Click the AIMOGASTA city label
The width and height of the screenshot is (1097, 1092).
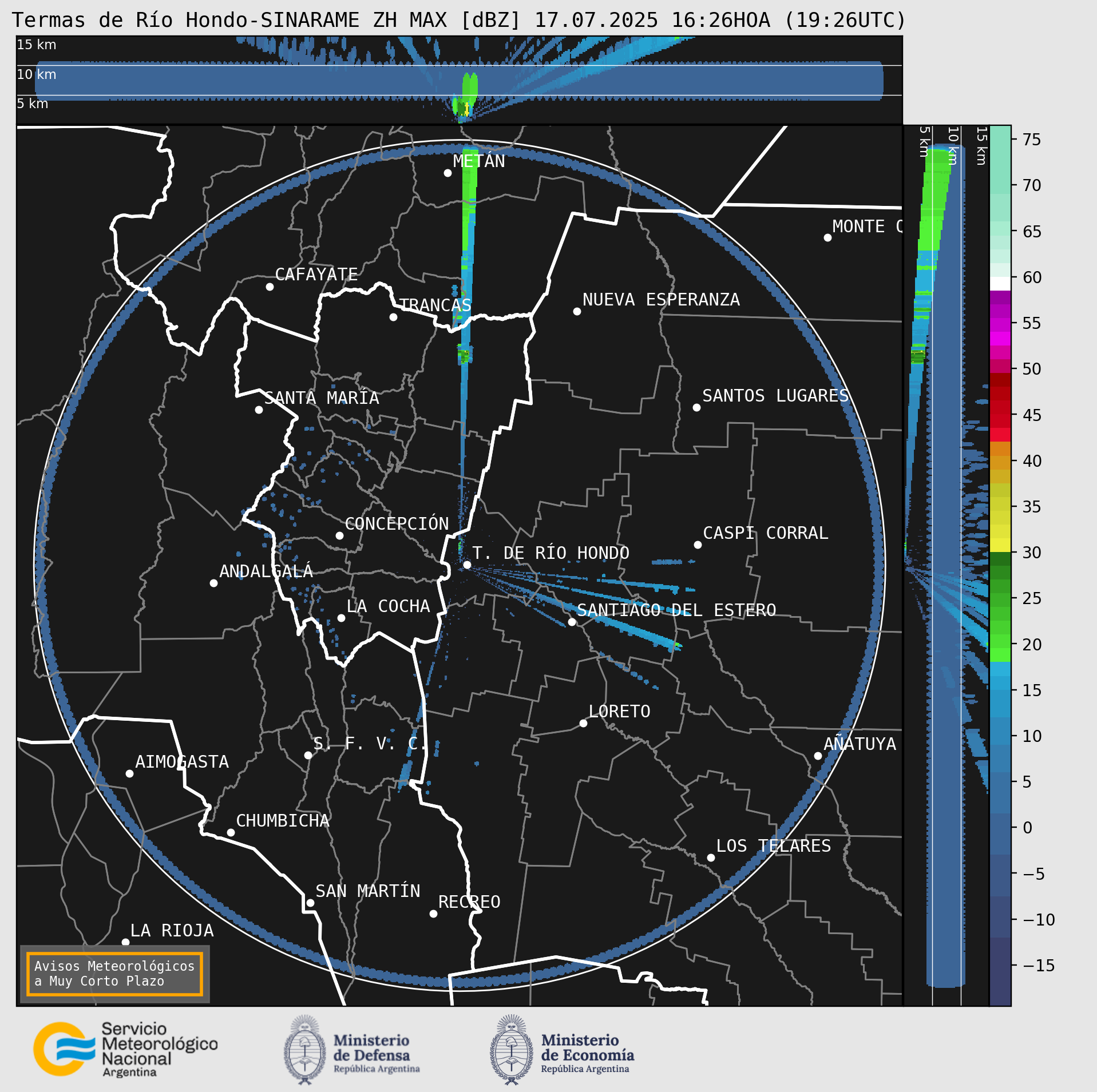(x=182, y=762)
